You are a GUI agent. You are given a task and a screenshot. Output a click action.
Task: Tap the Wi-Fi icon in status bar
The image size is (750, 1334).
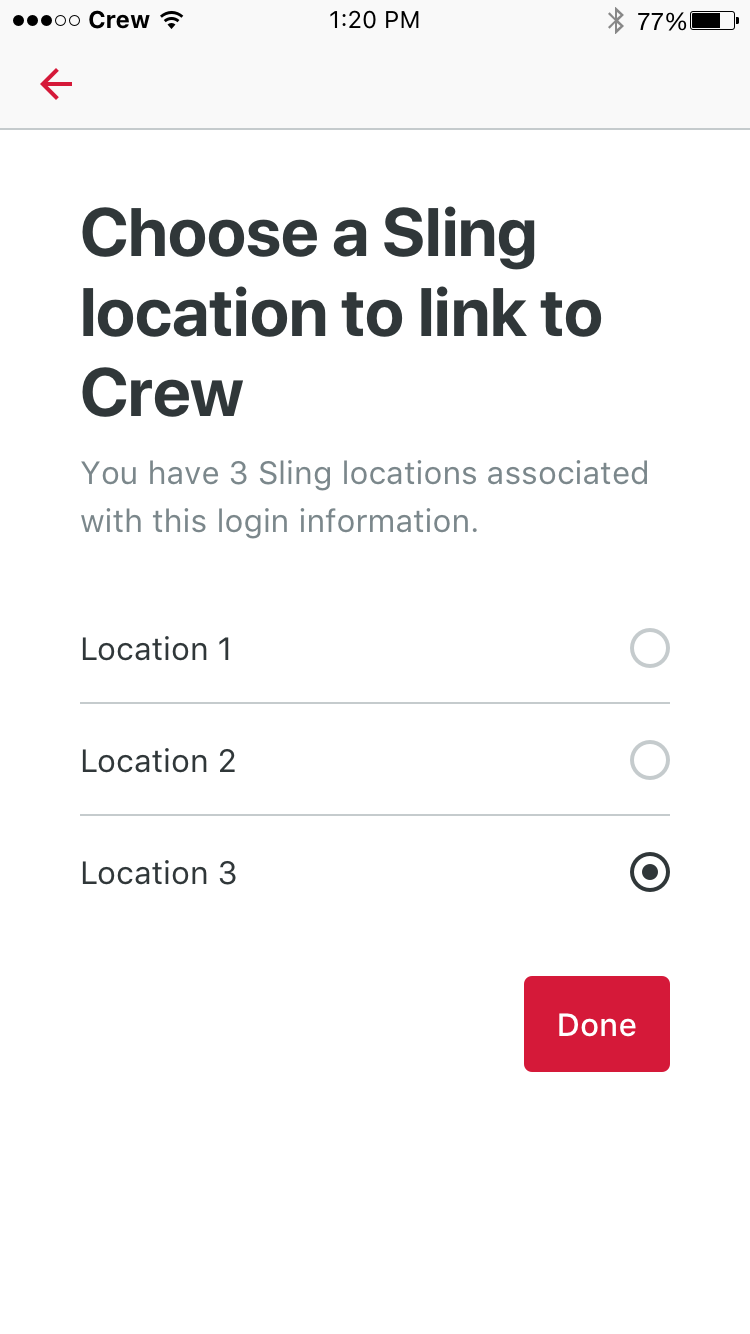tap(168, 18)
